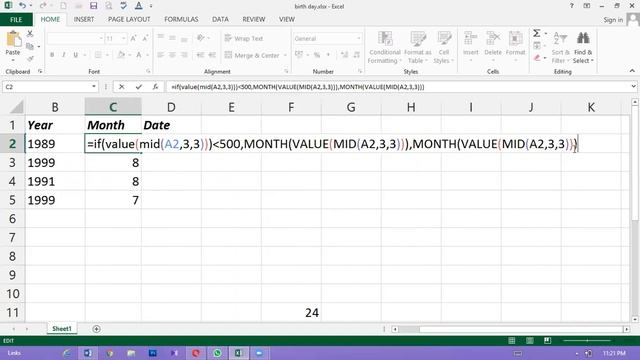Image resolution: width=640 pixels, height=360 pixels.
Task: Open Font dialog launcher
Action: click(148, 71)
